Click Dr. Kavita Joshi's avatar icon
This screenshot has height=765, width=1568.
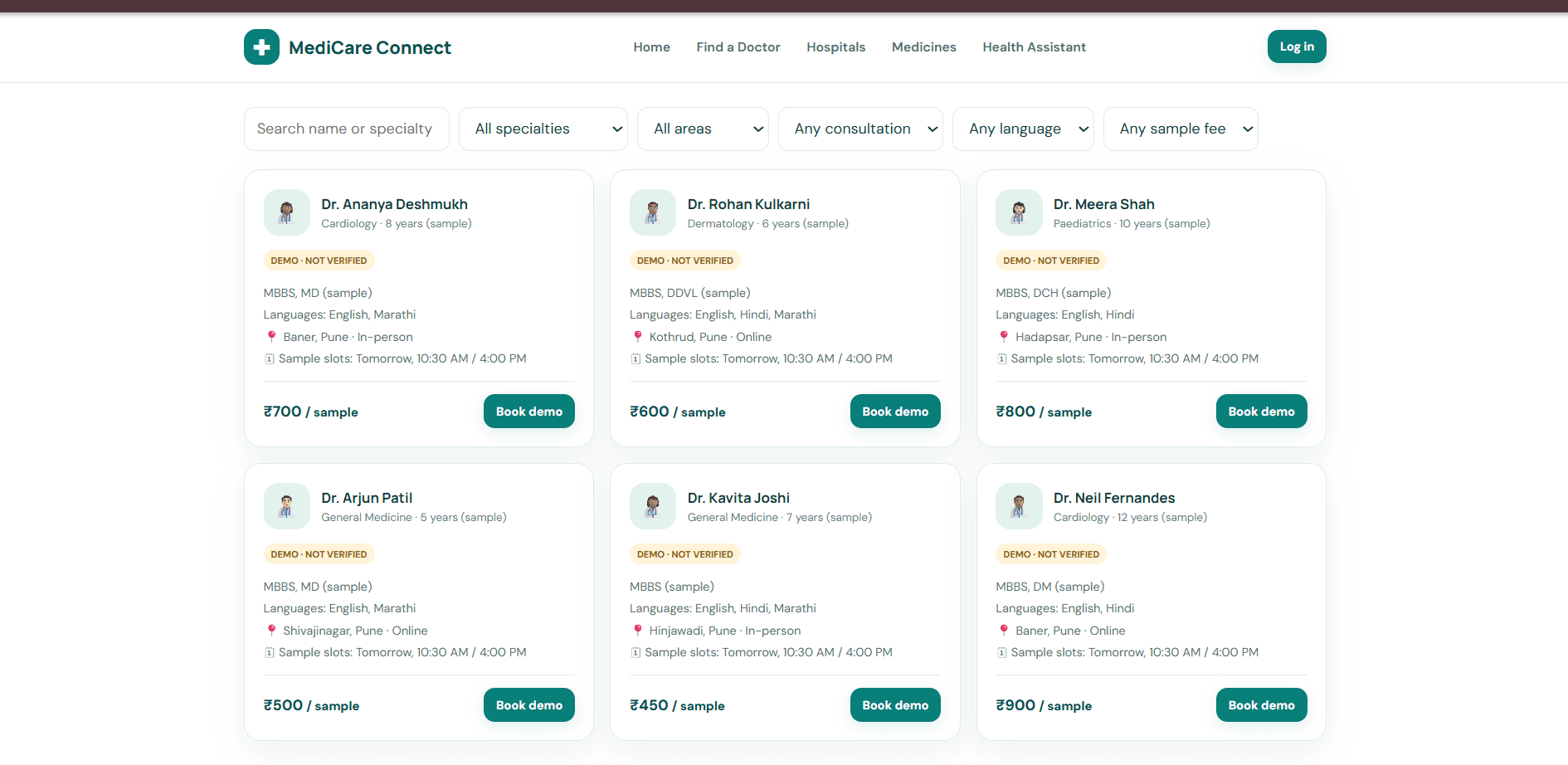click(x=653, y=506)
